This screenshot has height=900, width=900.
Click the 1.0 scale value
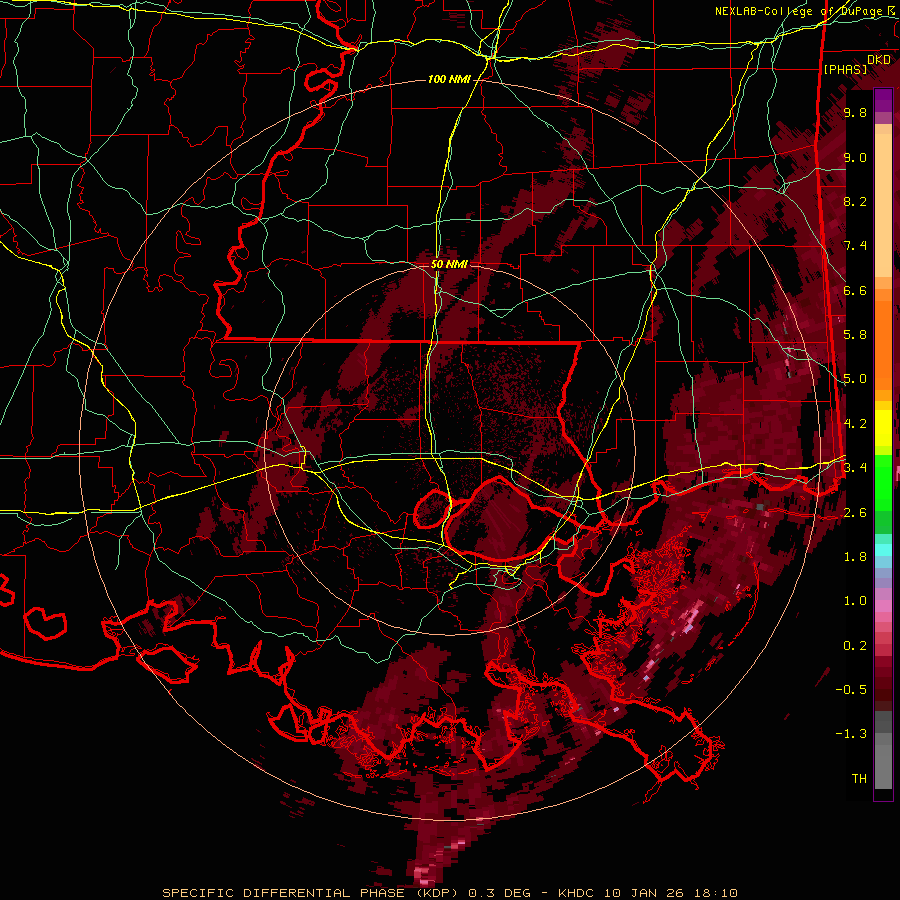click(855, 601)
